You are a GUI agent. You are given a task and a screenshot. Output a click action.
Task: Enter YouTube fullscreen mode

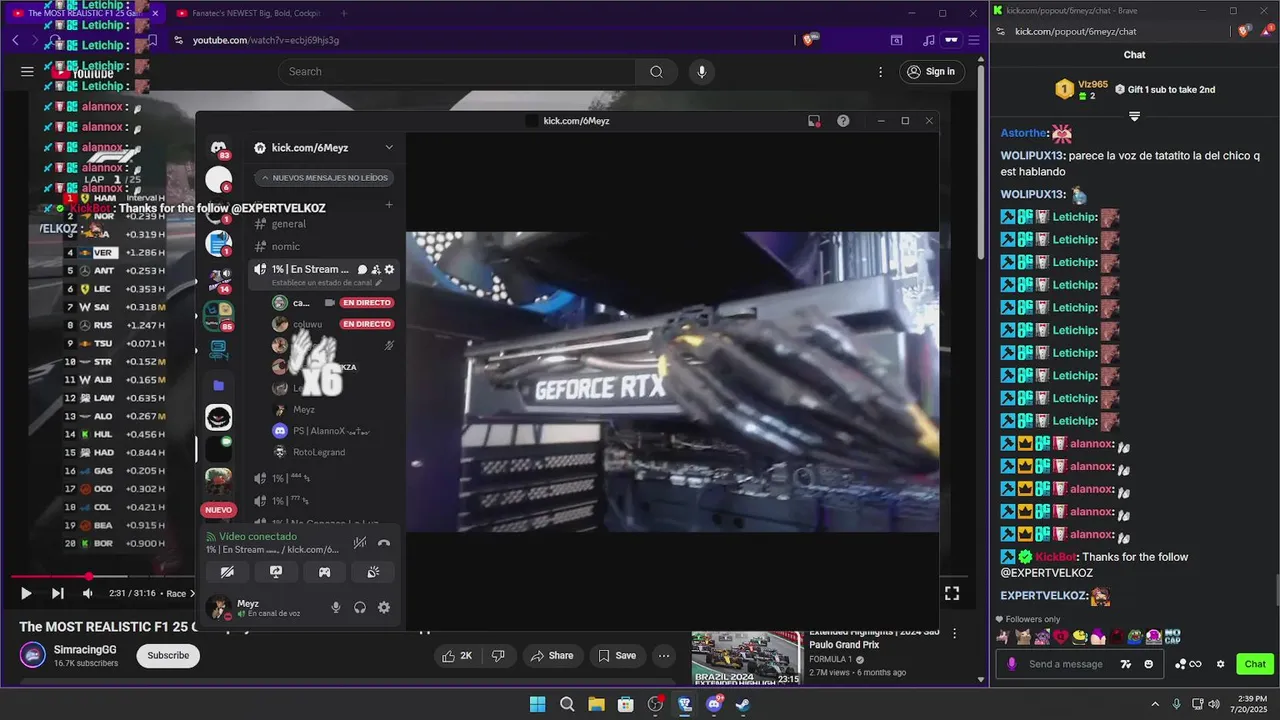(x=952, y=593)
